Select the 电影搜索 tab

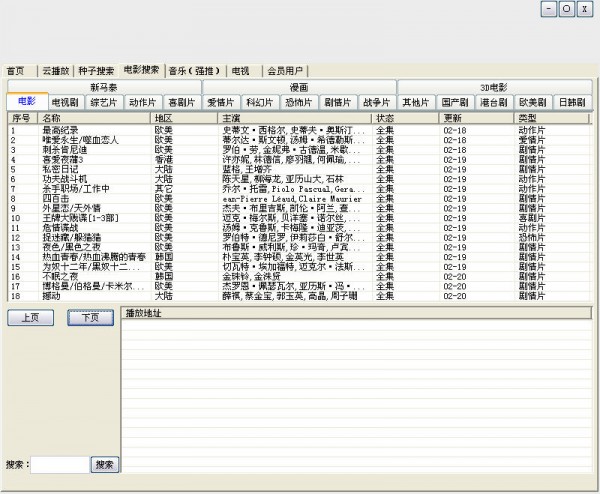coord(142,70)
